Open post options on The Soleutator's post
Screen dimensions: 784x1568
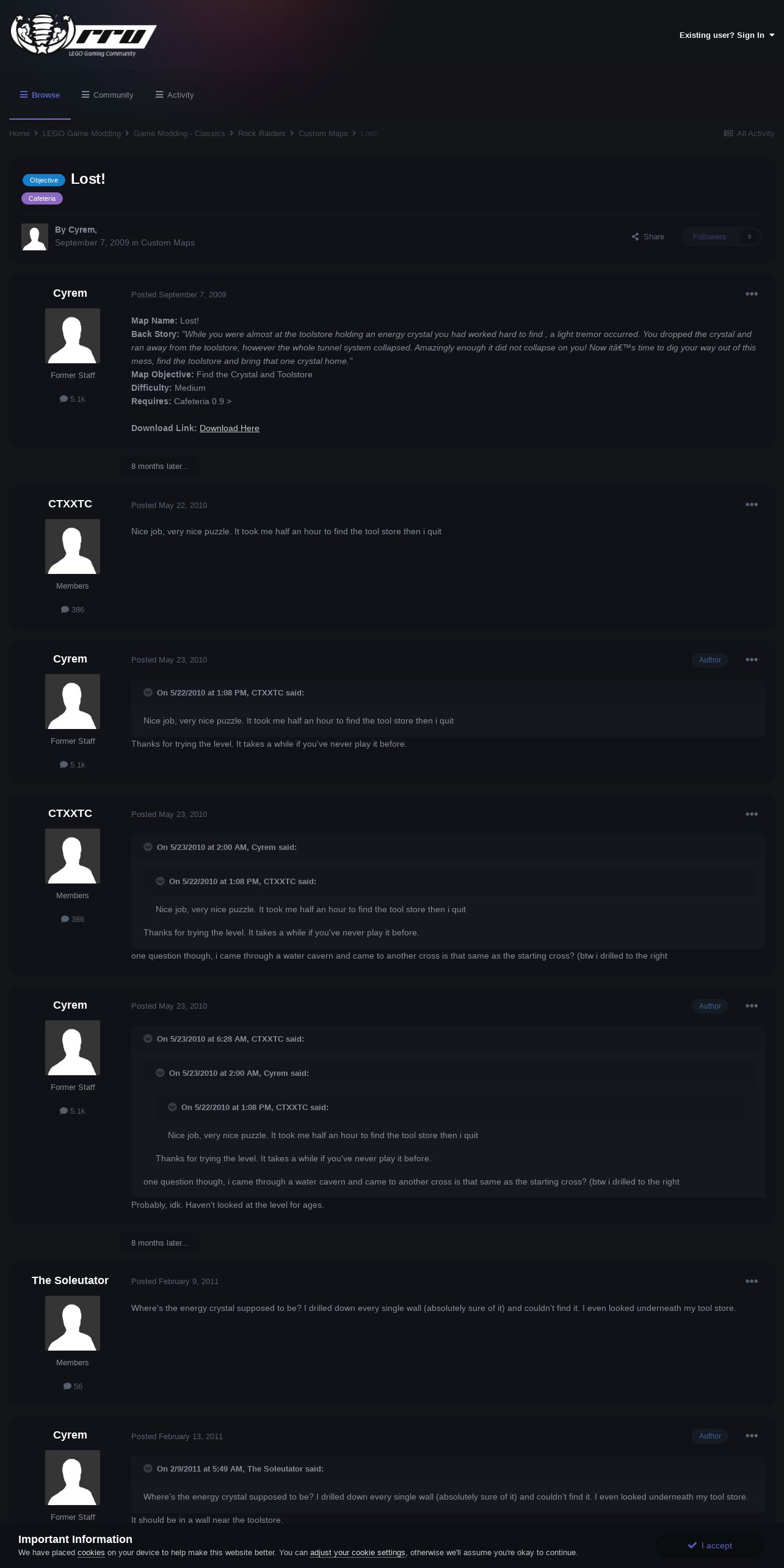pos(752,1281)
